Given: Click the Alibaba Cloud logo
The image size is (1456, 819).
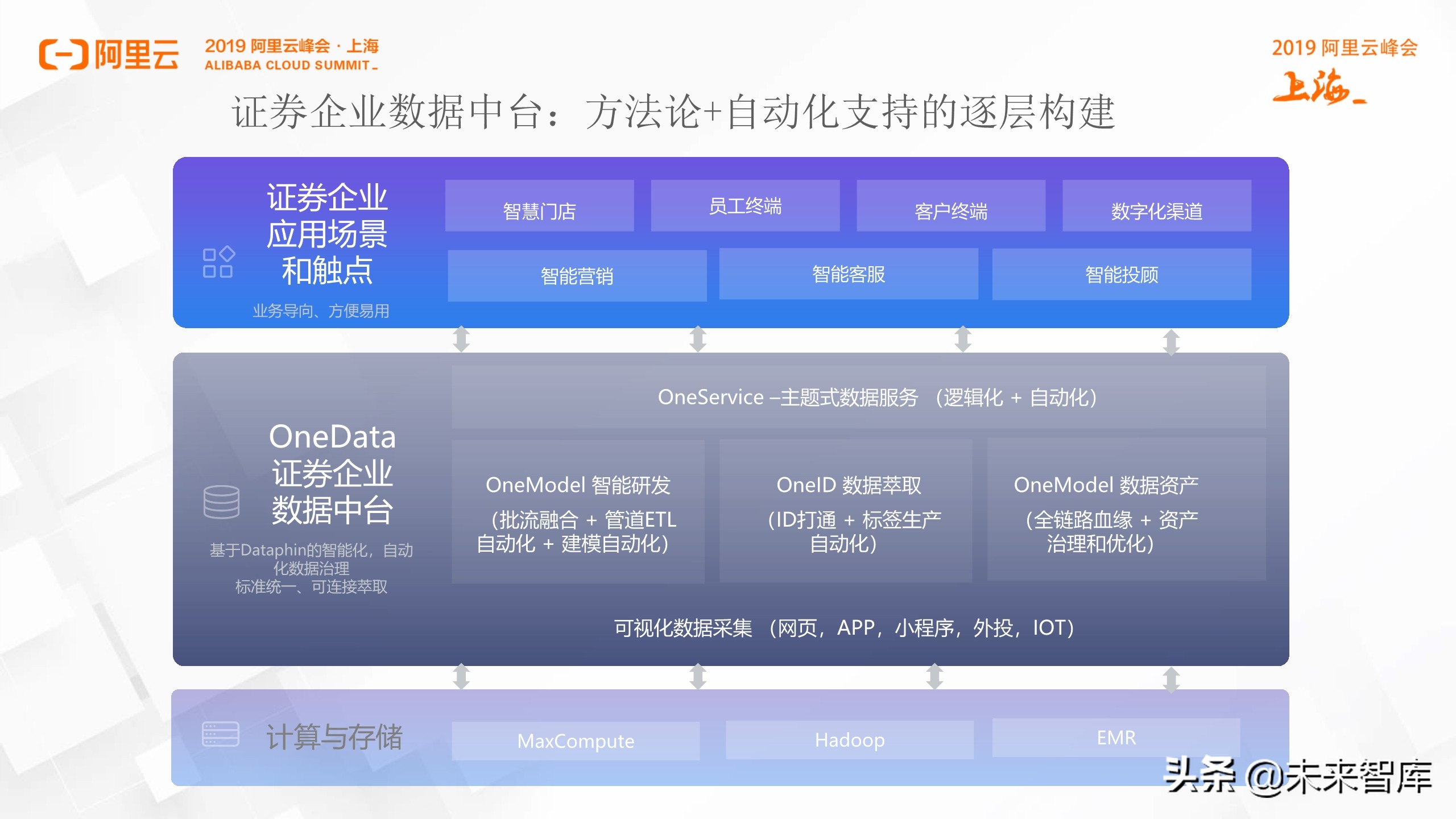Looking at the screenshot, I should [x=108, y=54].
